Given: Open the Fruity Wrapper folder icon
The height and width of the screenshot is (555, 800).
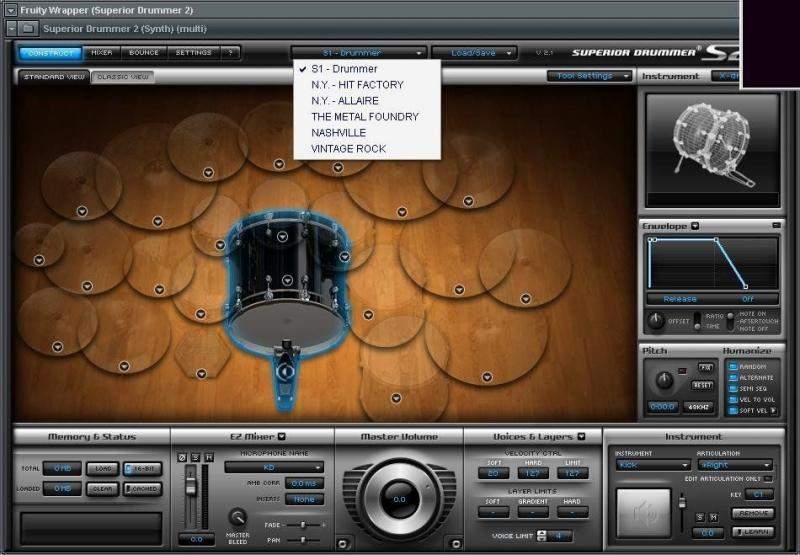Looking at the screenshot, I should click(28, 28).
